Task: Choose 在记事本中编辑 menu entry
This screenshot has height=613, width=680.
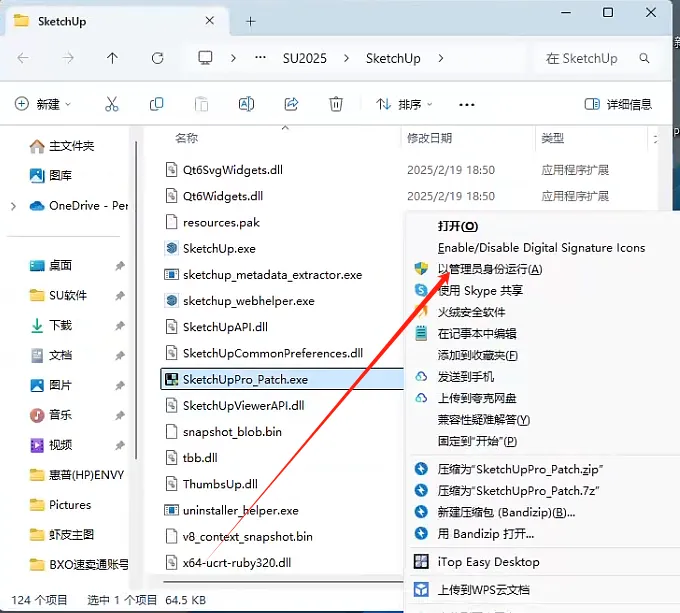Action: [477, 334]
